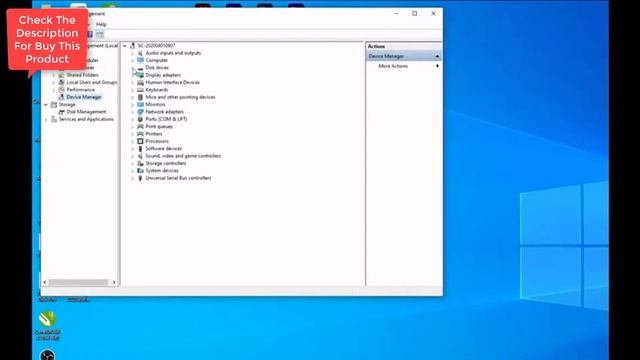Select the System devices label

click(162, 171)
